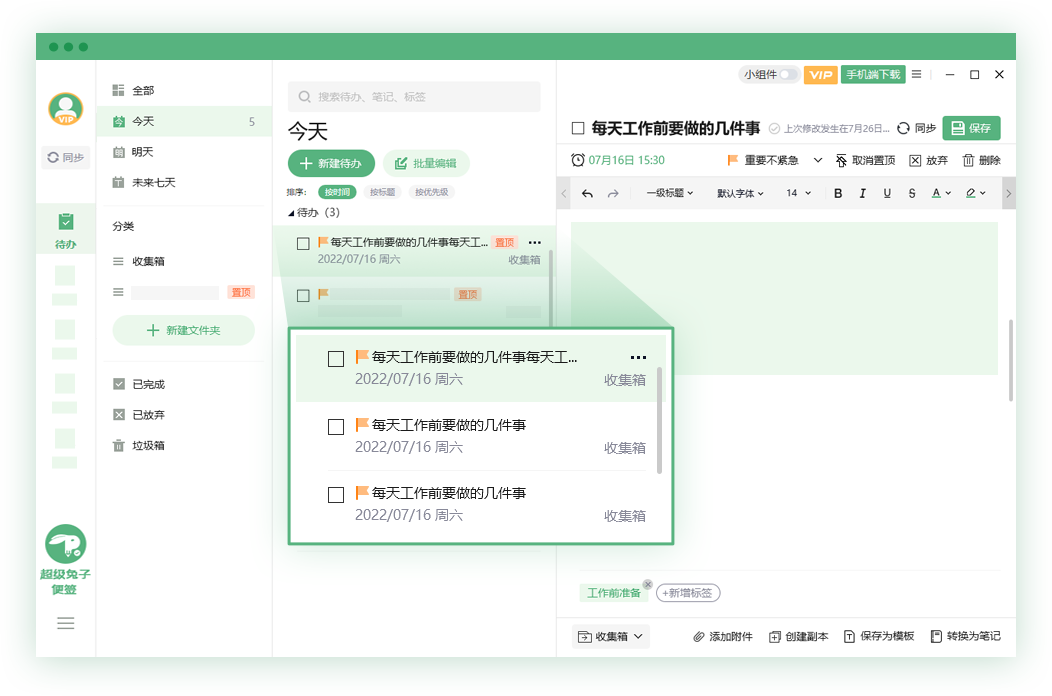Toggle the 小组件 widget switch
Screen dimensions: 1052x696
(788, 74)
